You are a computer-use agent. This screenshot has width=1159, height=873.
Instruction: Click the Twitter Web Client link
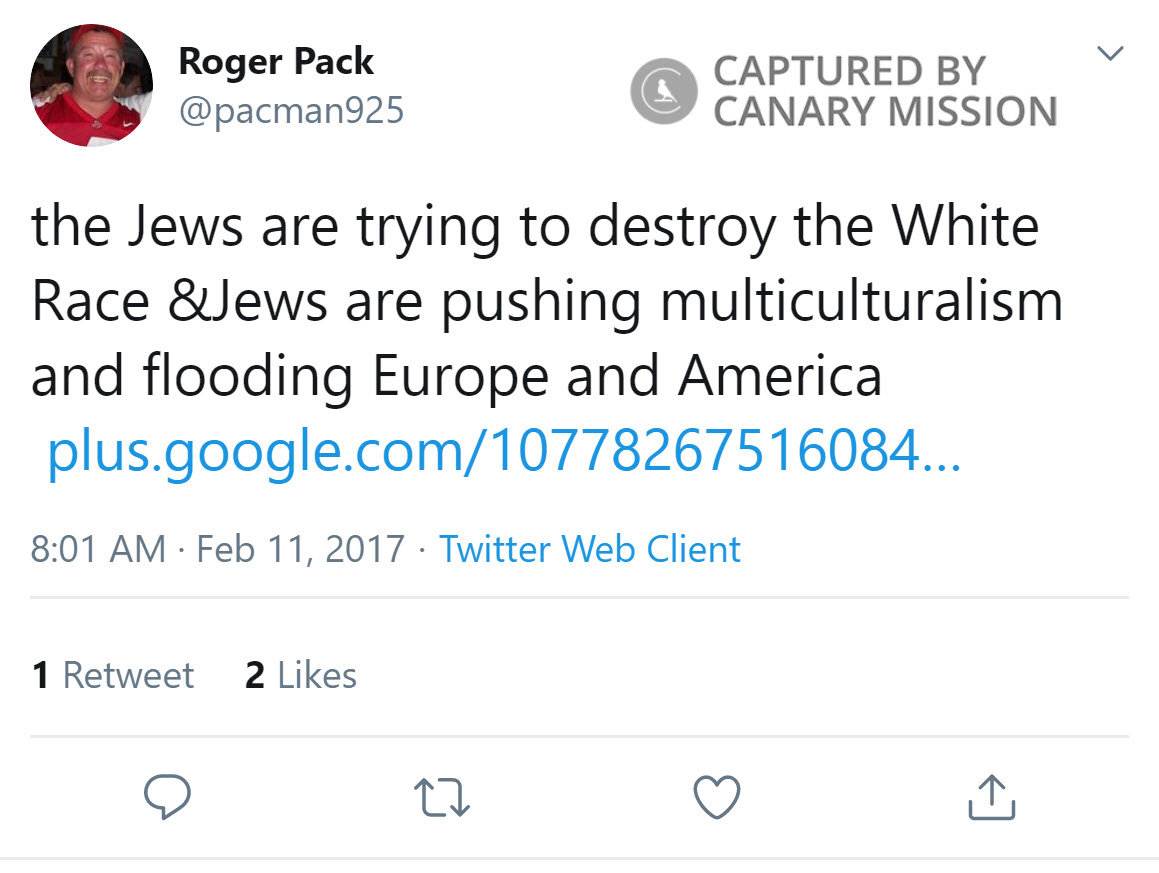590,549
